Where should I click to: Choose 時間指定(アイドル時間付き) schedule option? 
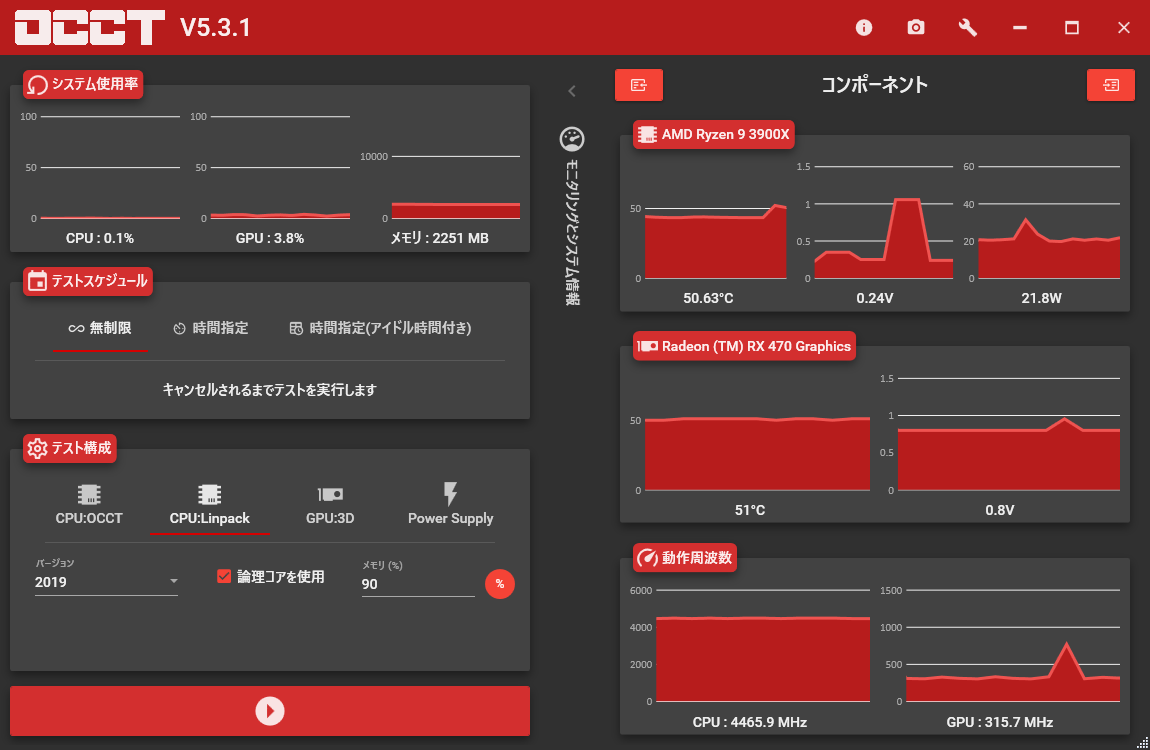tap(380, 328)
